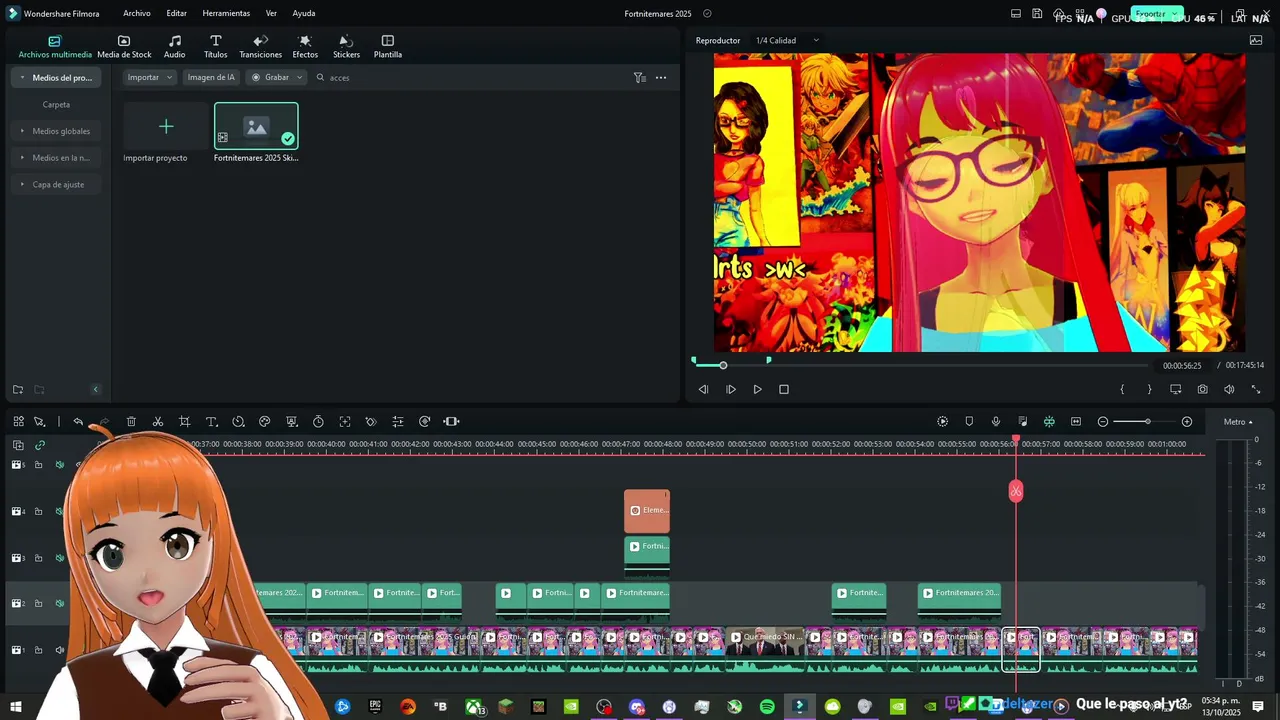Image resolution: width=1280 pixels, height=720 pixels.
Task: Open the color palette tool
Action: 265,421
